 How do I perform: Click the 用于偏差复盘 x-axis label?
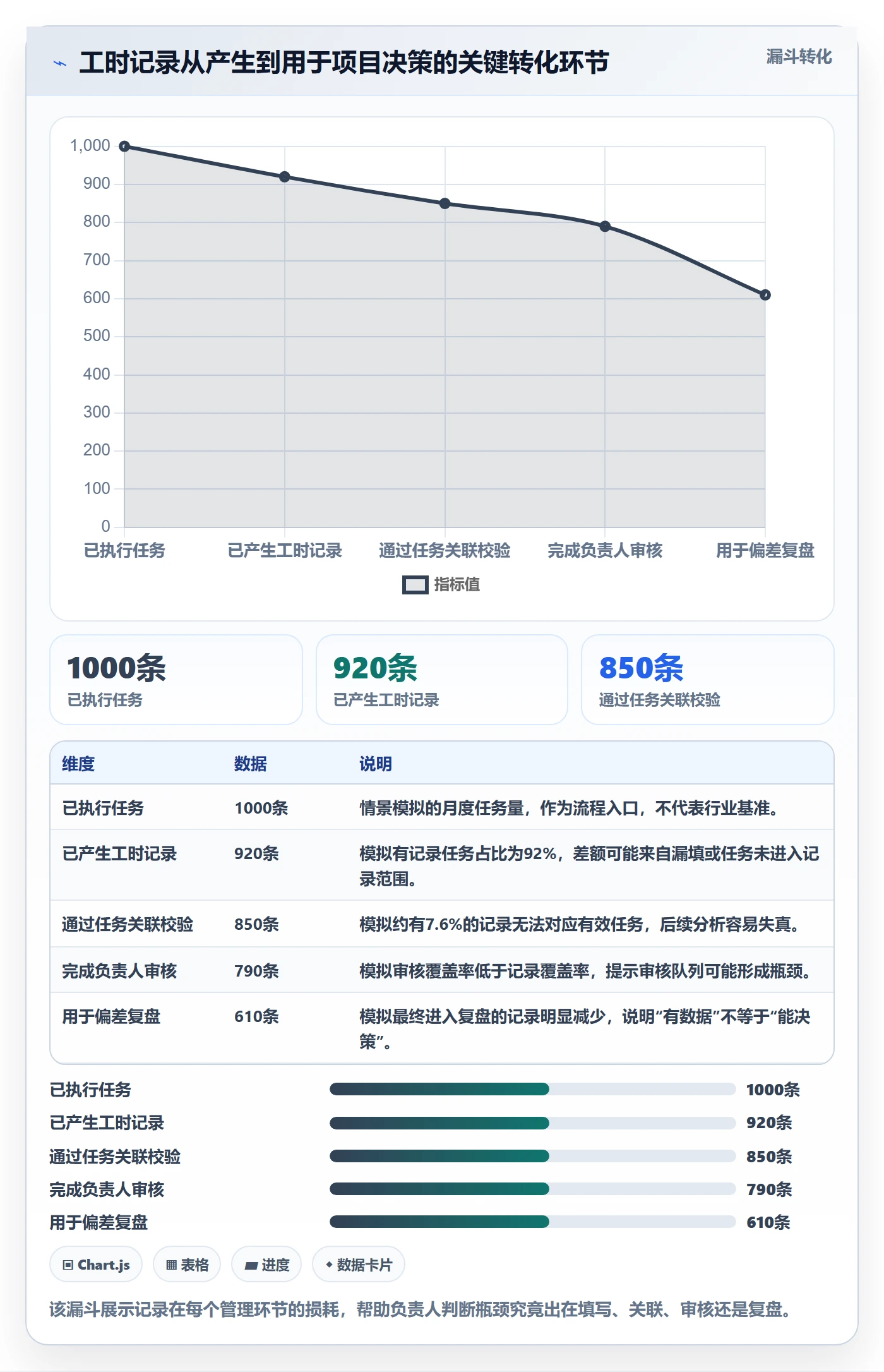(765, 551)
